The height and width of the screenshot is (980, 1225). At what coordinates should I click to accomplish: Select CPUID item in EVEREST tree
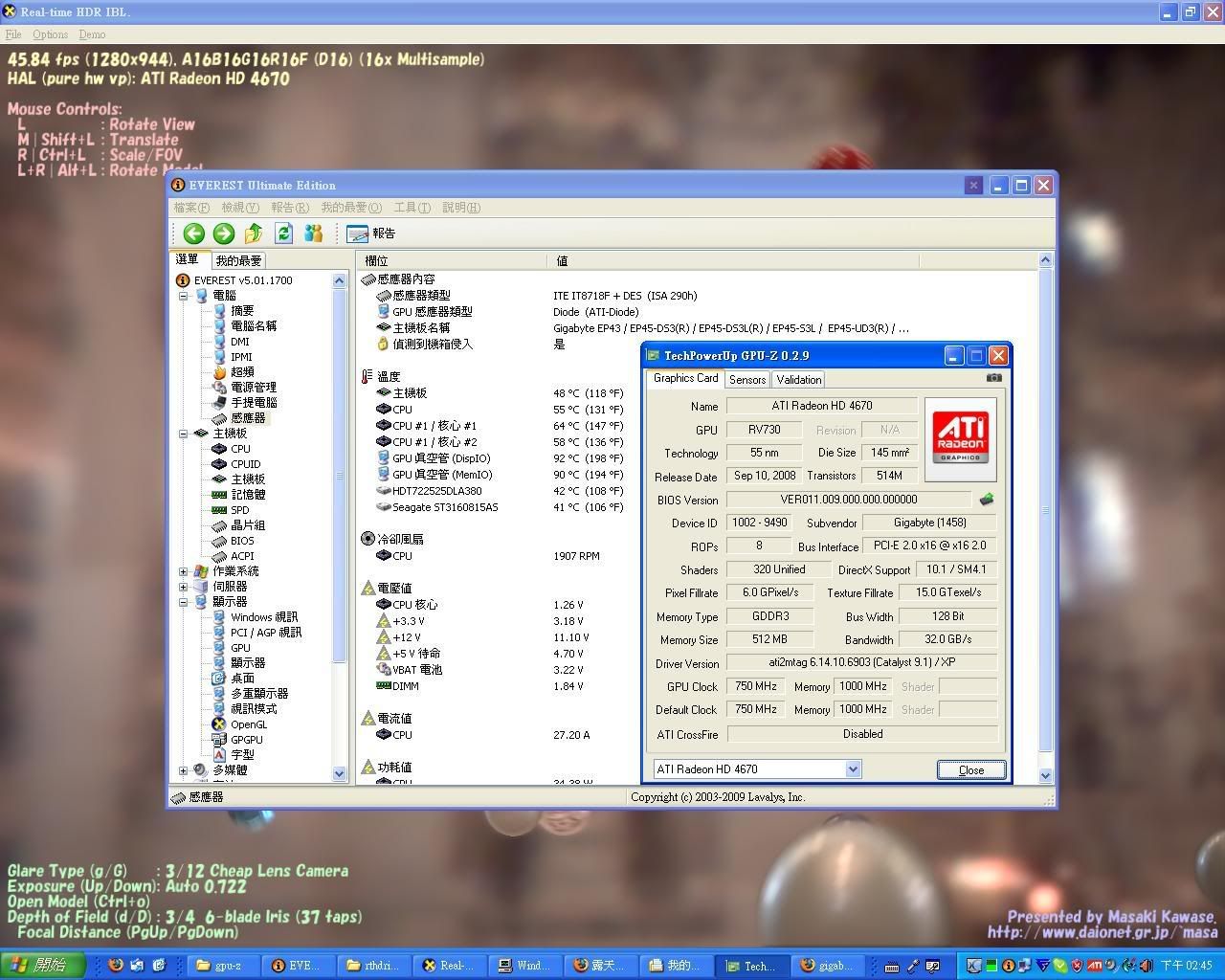pyautogui.click(x=245, y=464)
